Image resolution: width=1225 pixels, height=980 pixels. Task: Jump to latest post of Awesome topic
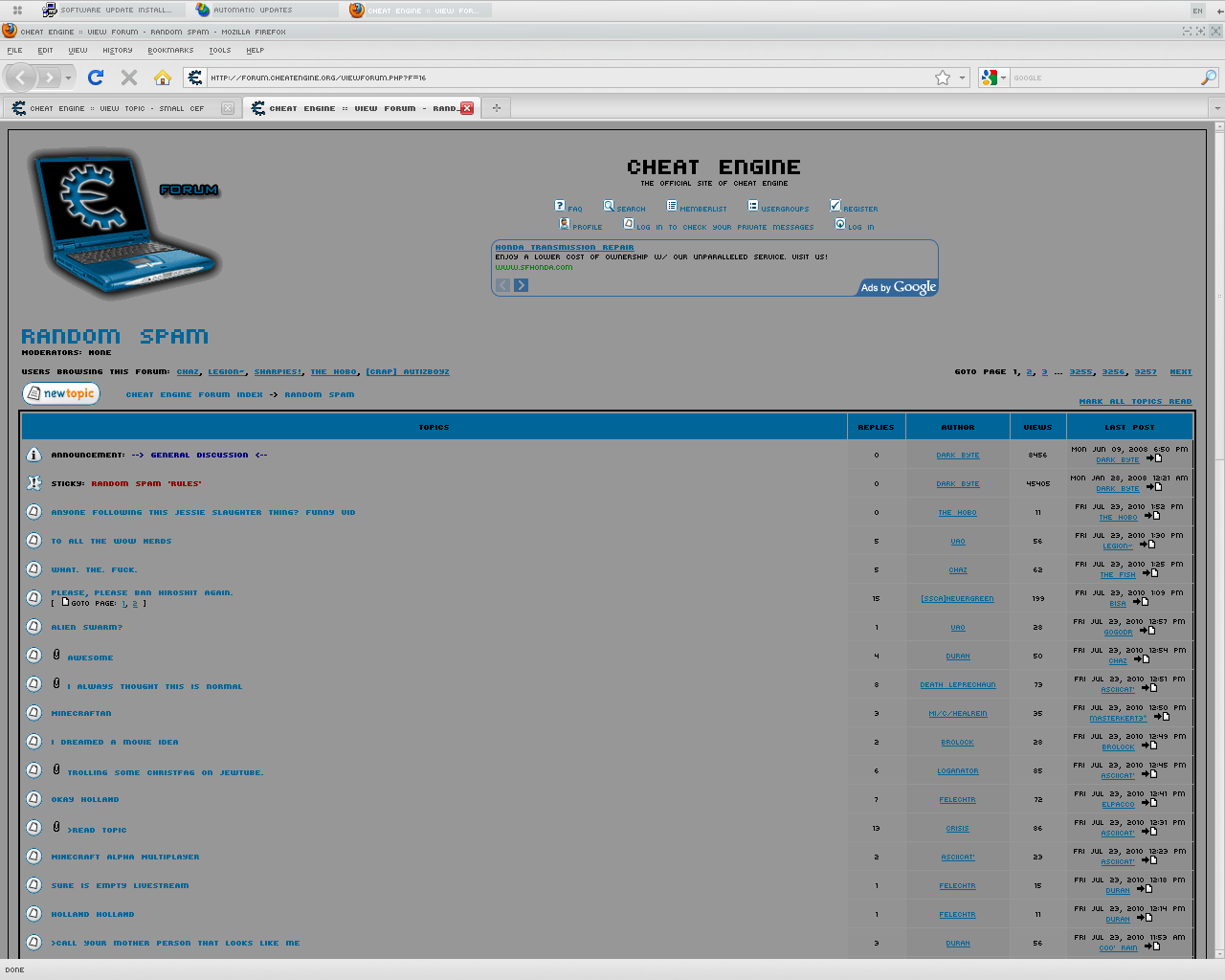click(1141, 659)
